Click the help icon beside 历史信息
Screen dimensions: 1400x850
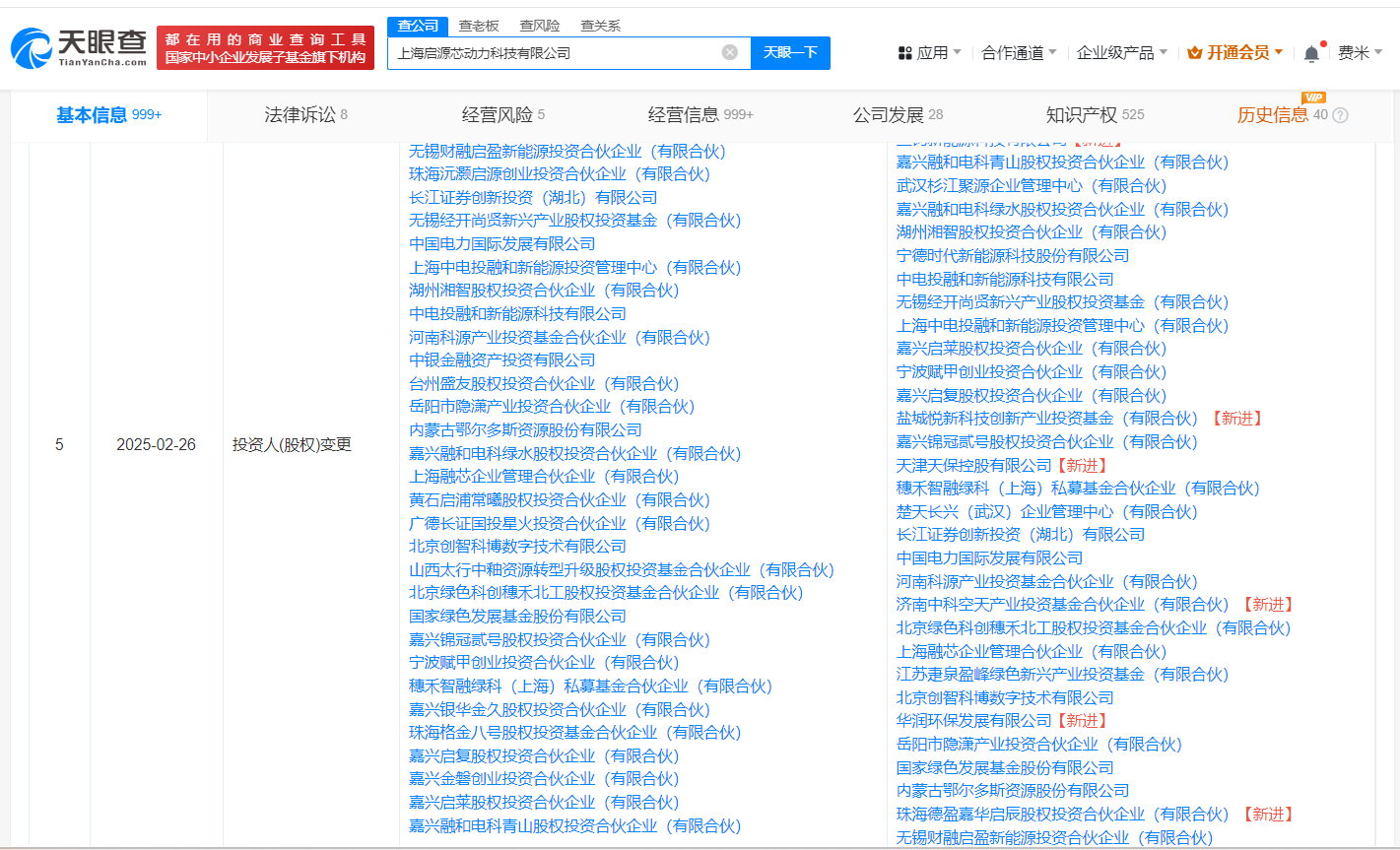[x=1340, y=115]
